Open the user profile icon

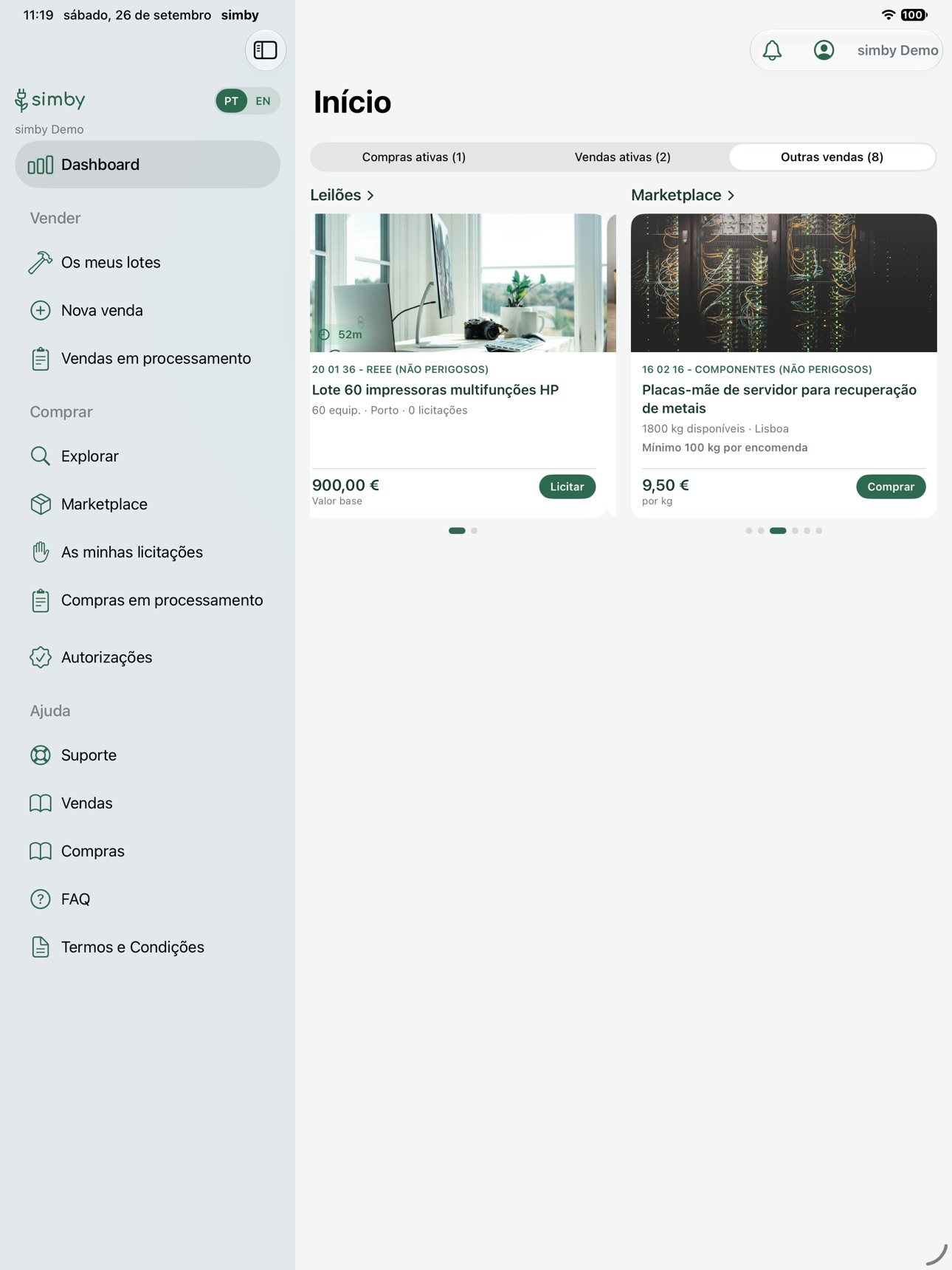pyautogui.click(x=824, y=50)
